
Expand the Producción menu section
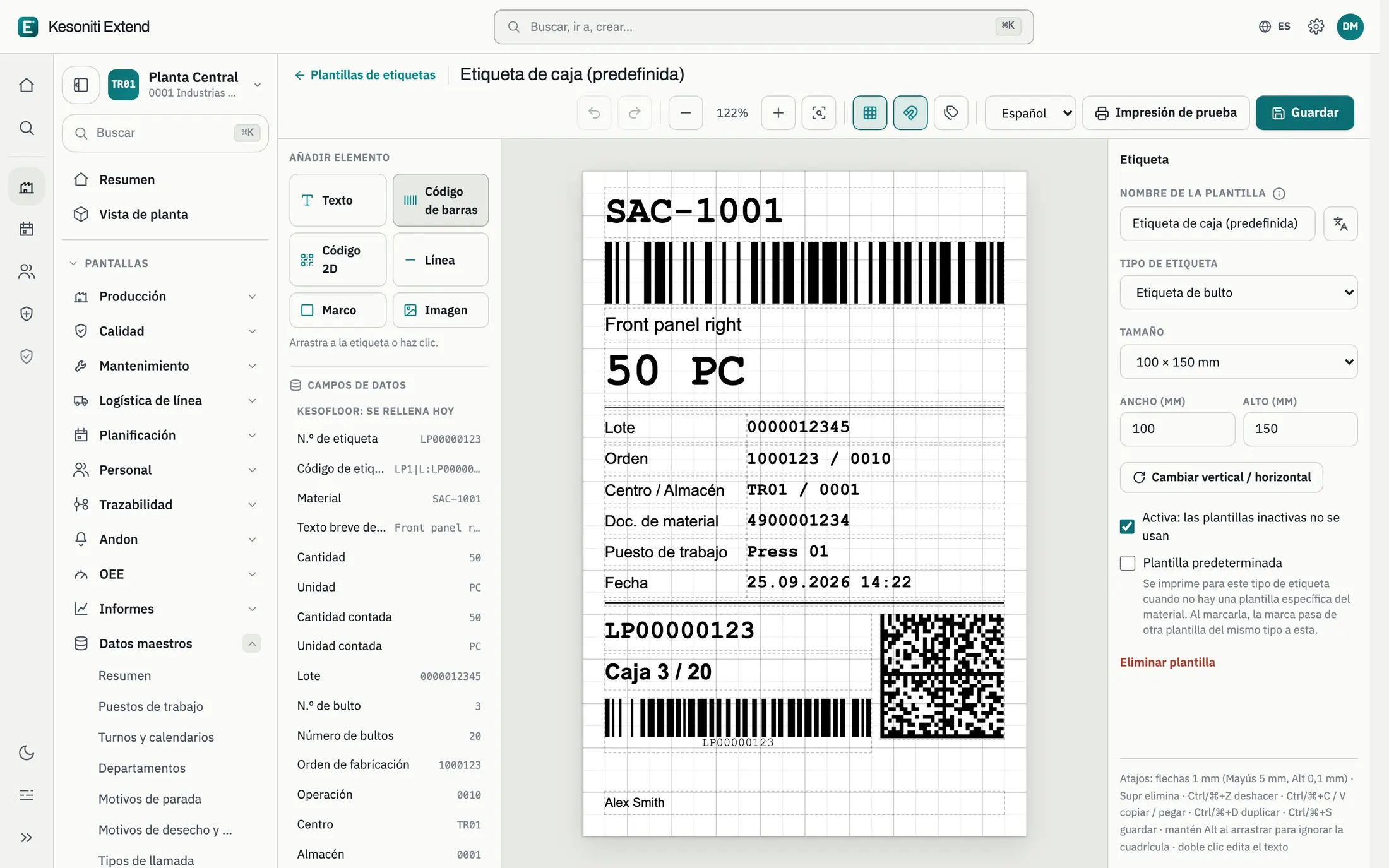(165, 297)
